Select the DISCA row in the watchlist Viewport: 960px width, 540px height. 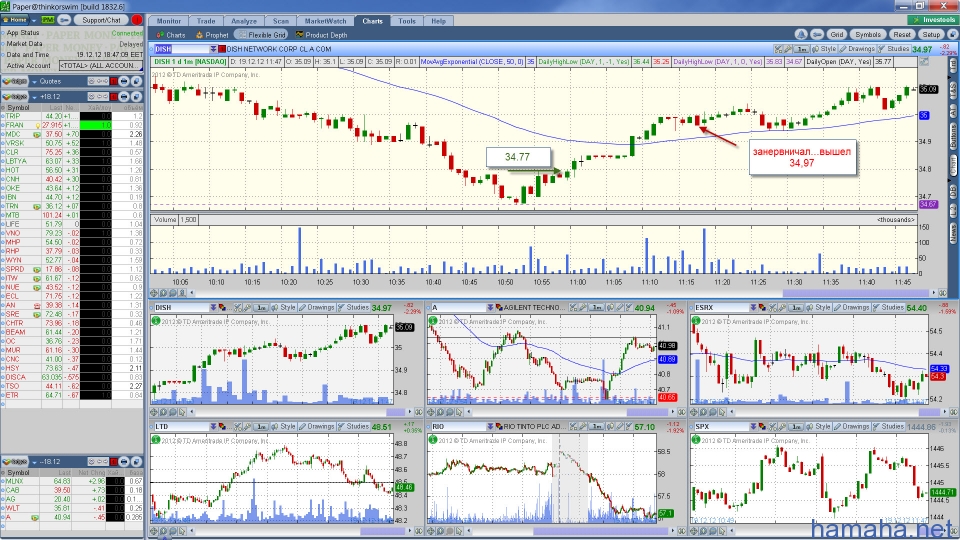tap(72, 377)
